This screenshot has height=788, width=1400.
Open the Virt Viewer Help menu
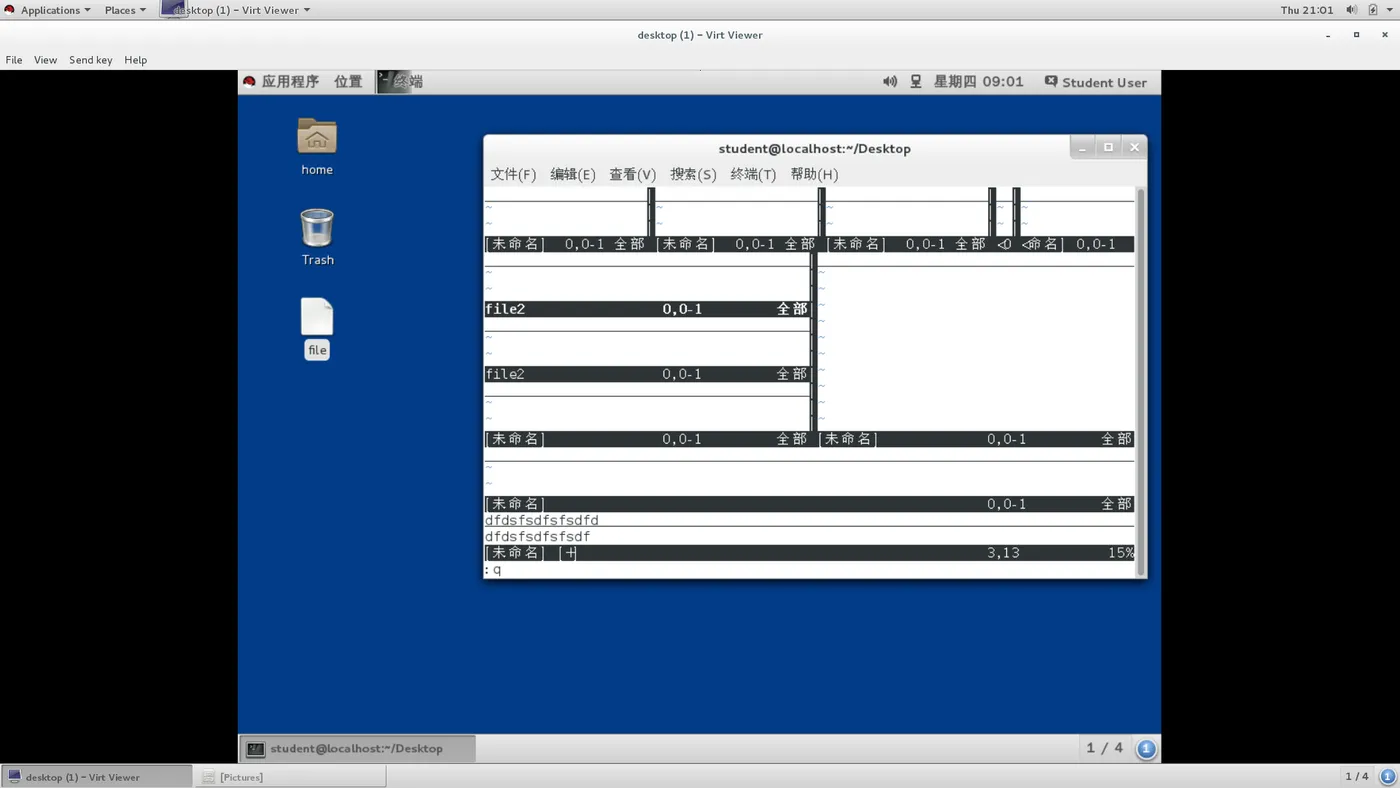135,60
